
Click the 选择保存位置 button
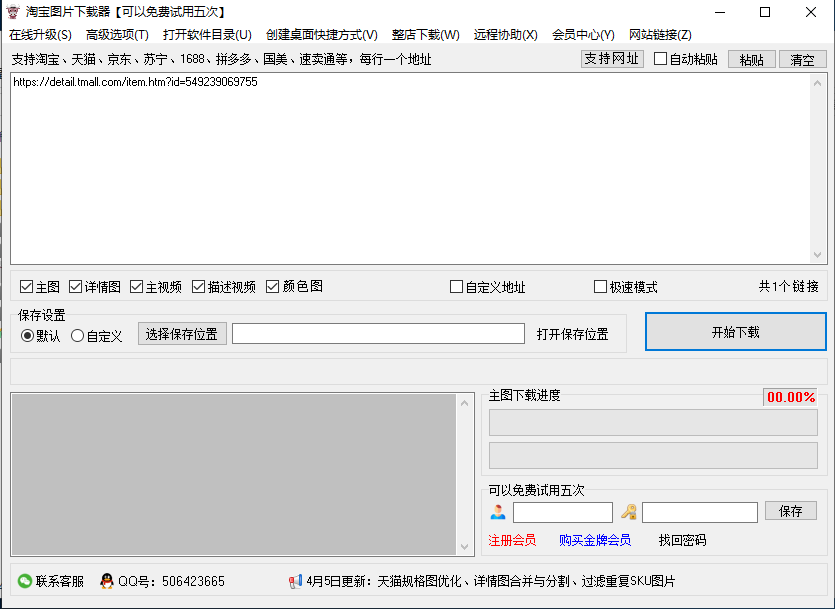click(182, 334)
